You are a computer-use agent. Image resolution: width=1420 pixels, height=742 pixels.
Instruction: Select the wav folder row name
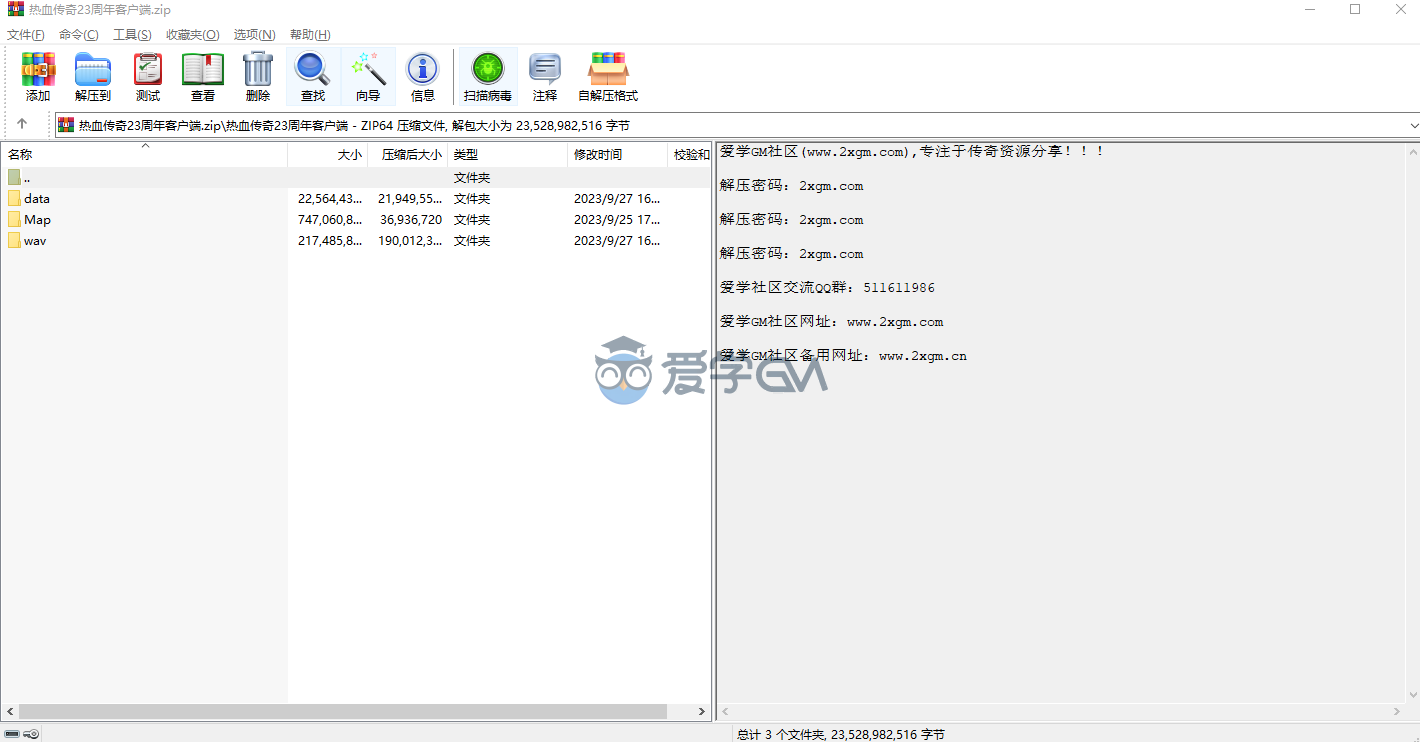pyautogui.click(x=35, y=240)
